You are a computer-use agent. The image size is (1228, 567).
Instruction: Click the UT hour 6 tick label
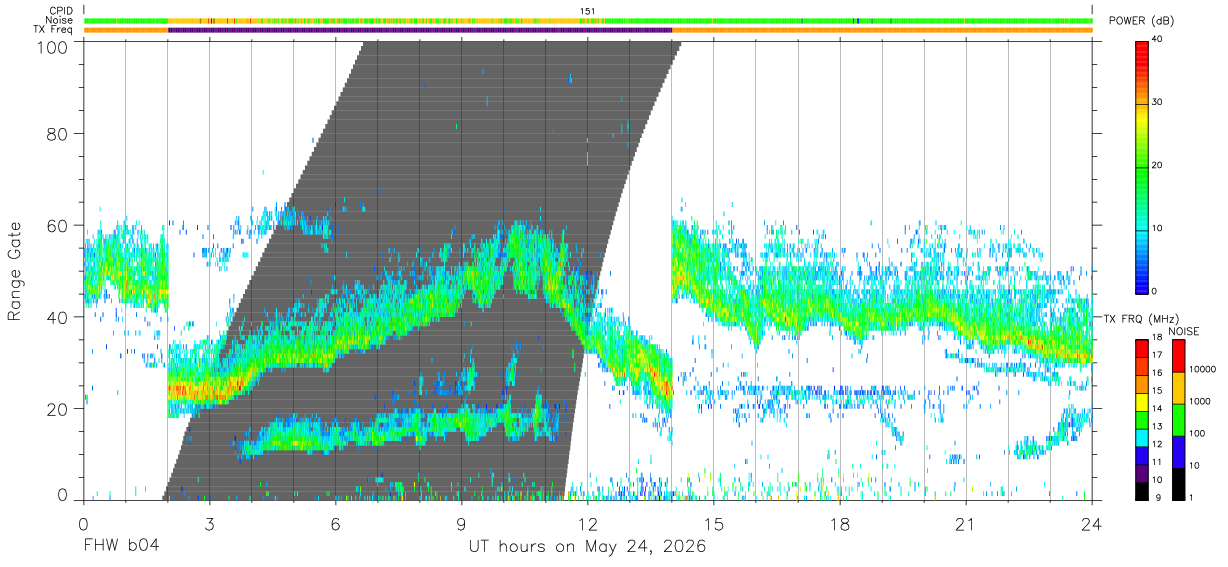point(335,523)
